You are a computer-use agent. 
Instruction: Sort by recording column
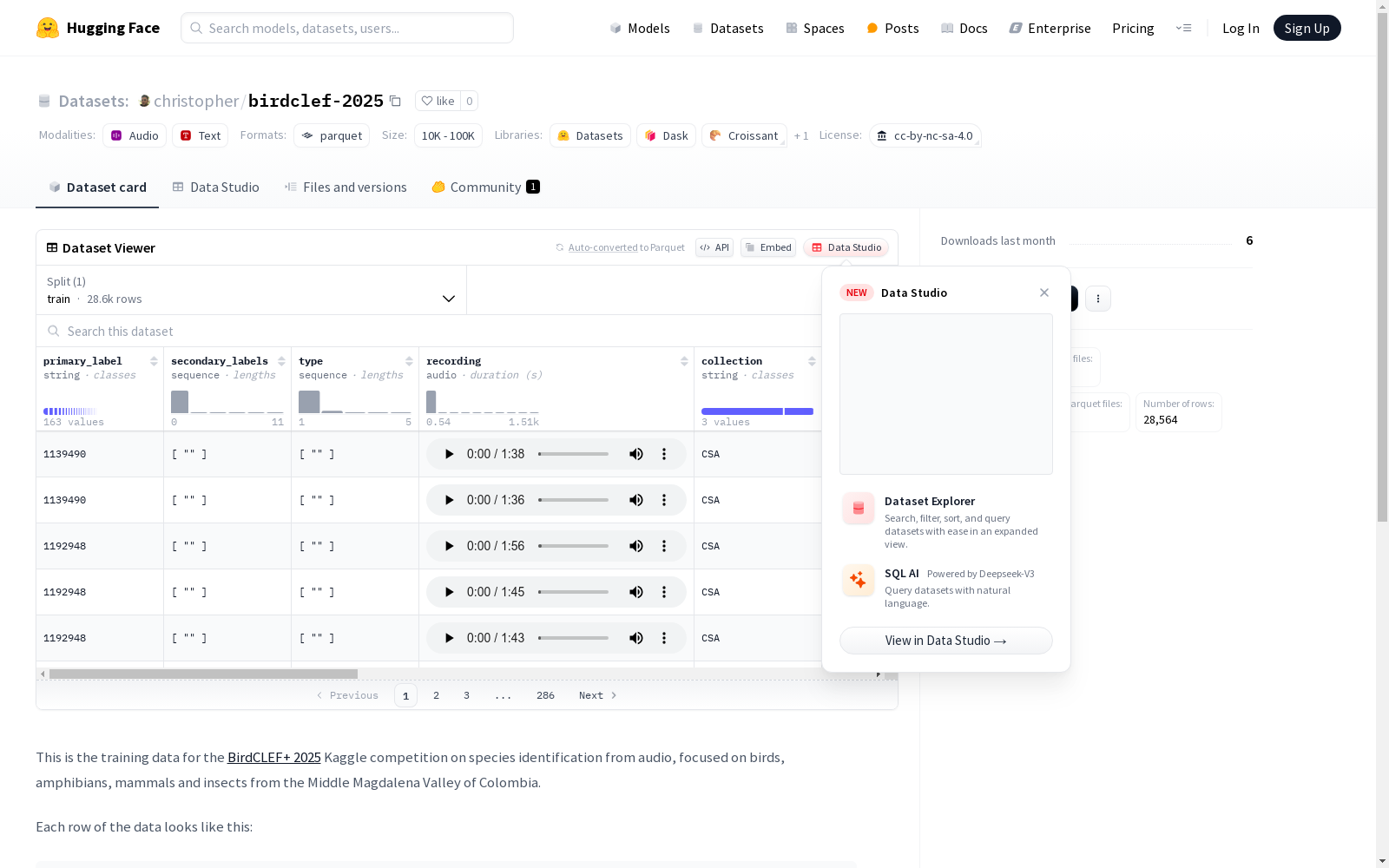(x=684, y=361)
